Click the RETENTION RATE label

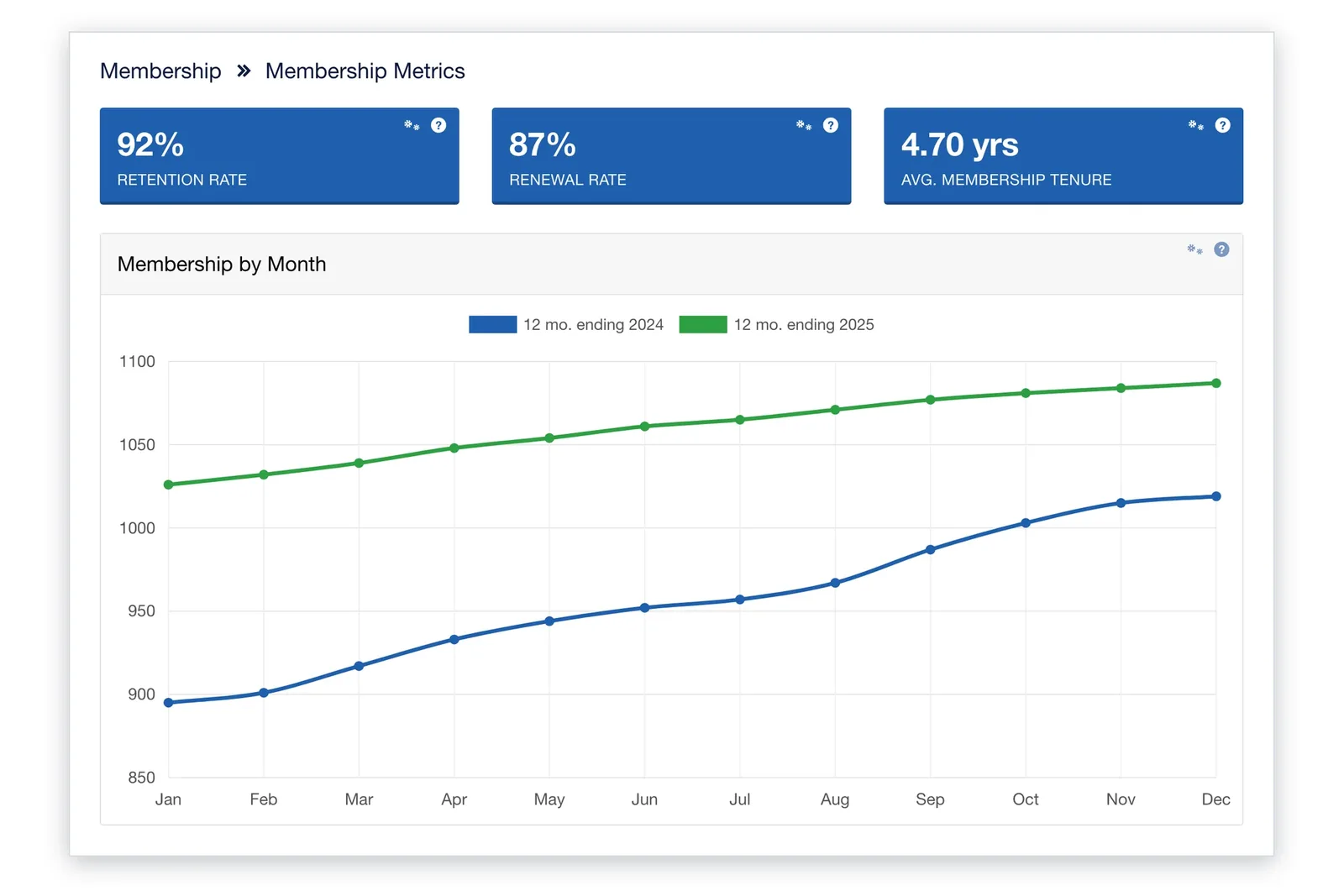(x=181, y=180)
